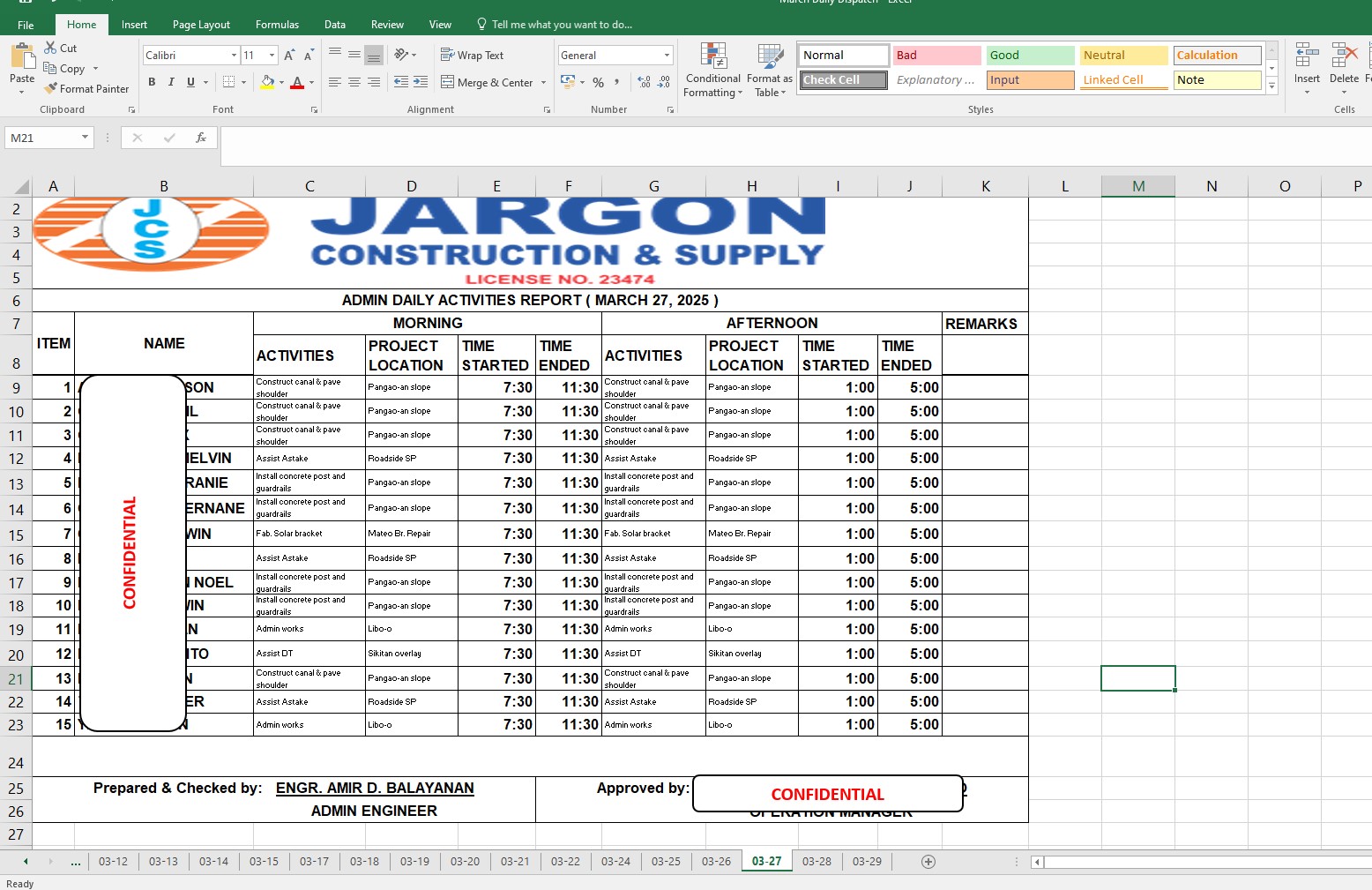Select row 21 header
This screenshot has height=890, width=1372.
tap(16, 679)
